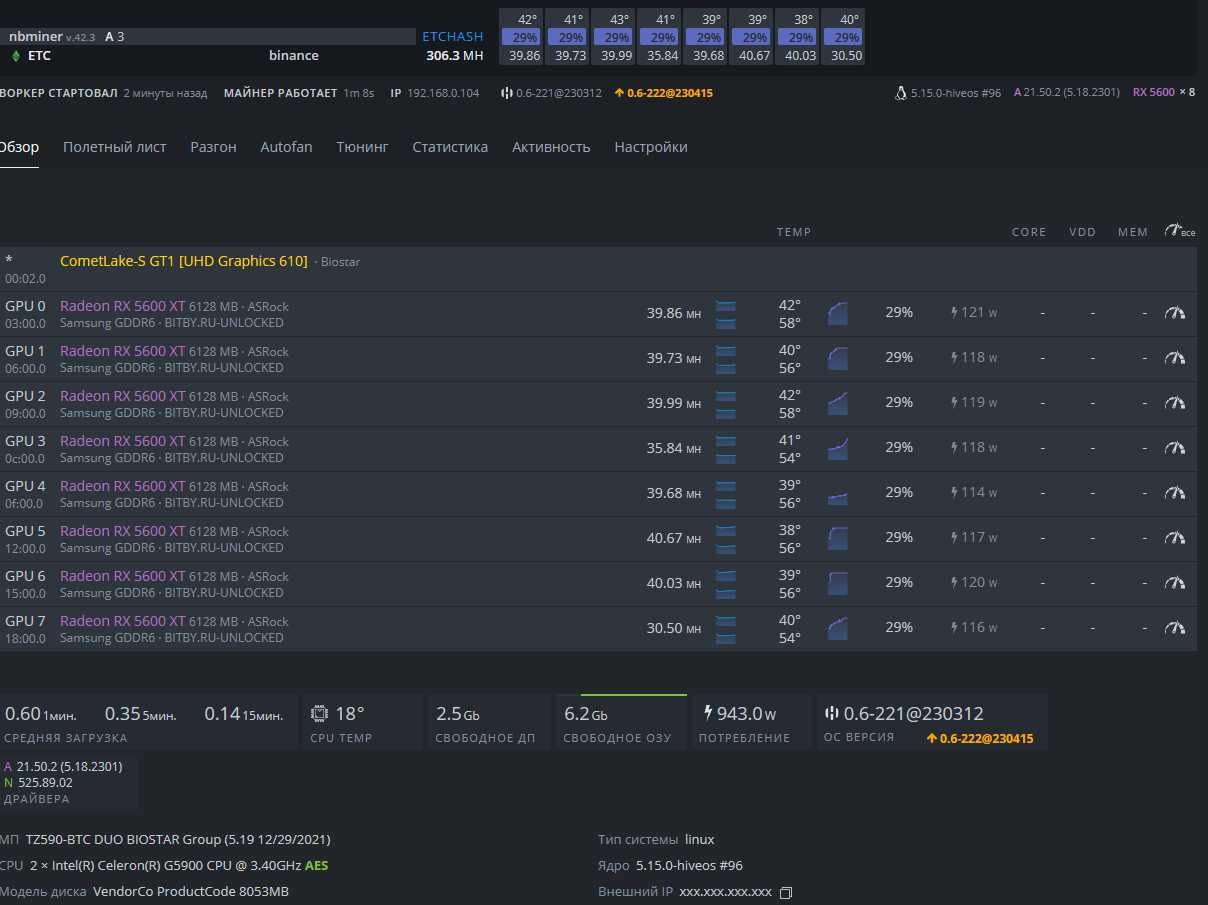Click the GPU 3 hashrate bars icon
This screenshot has width=1208, height=905.
pyautogui.click(x=726, y=448)
